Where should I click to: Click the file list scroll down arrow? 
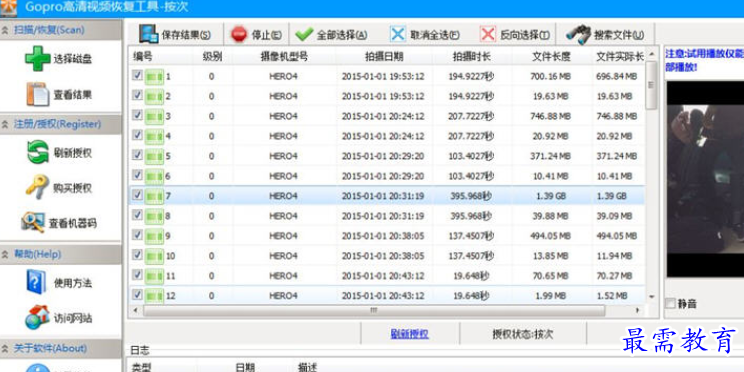[652, 297]
